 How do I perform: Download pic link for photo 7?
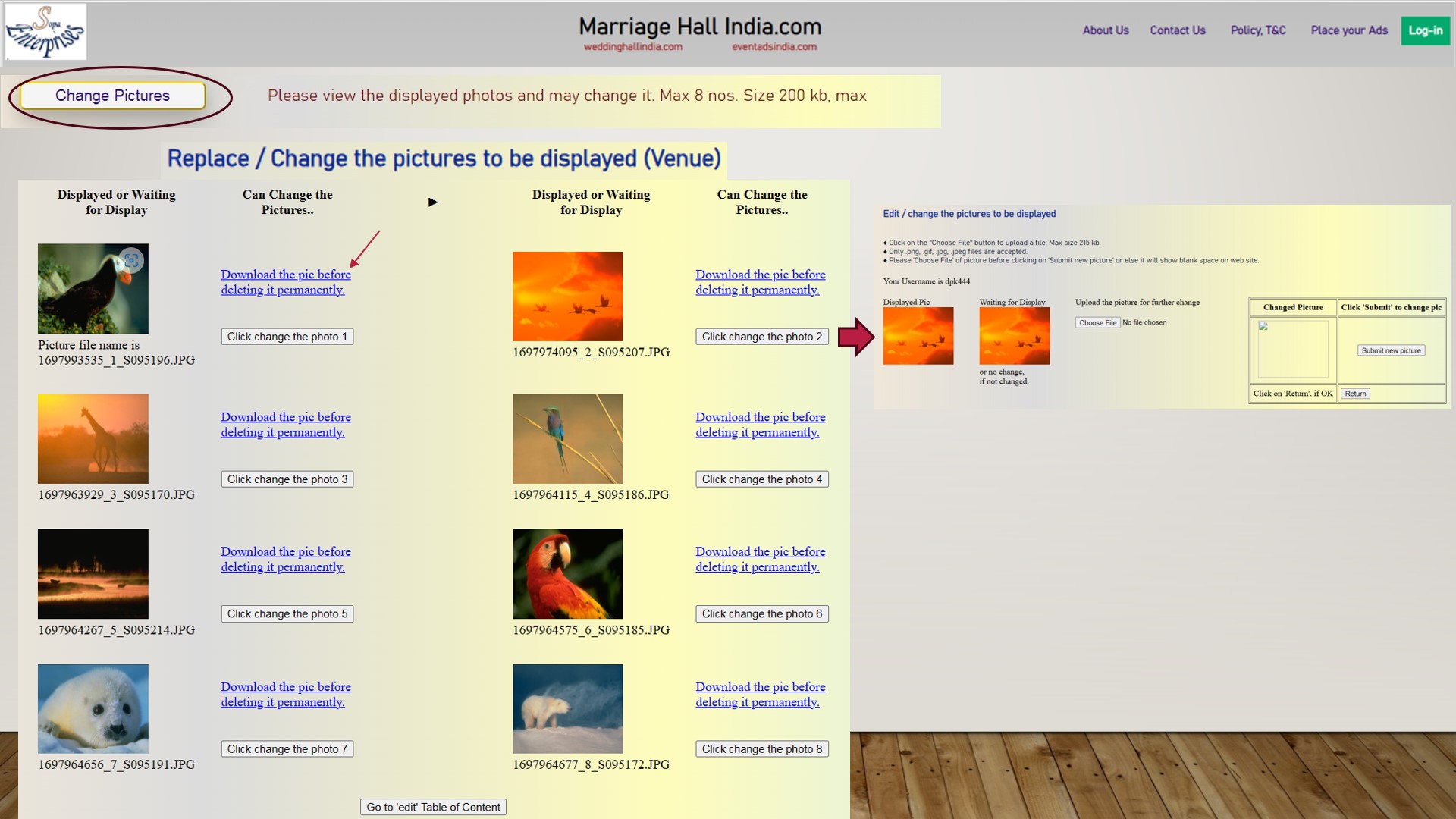(286, 694)
